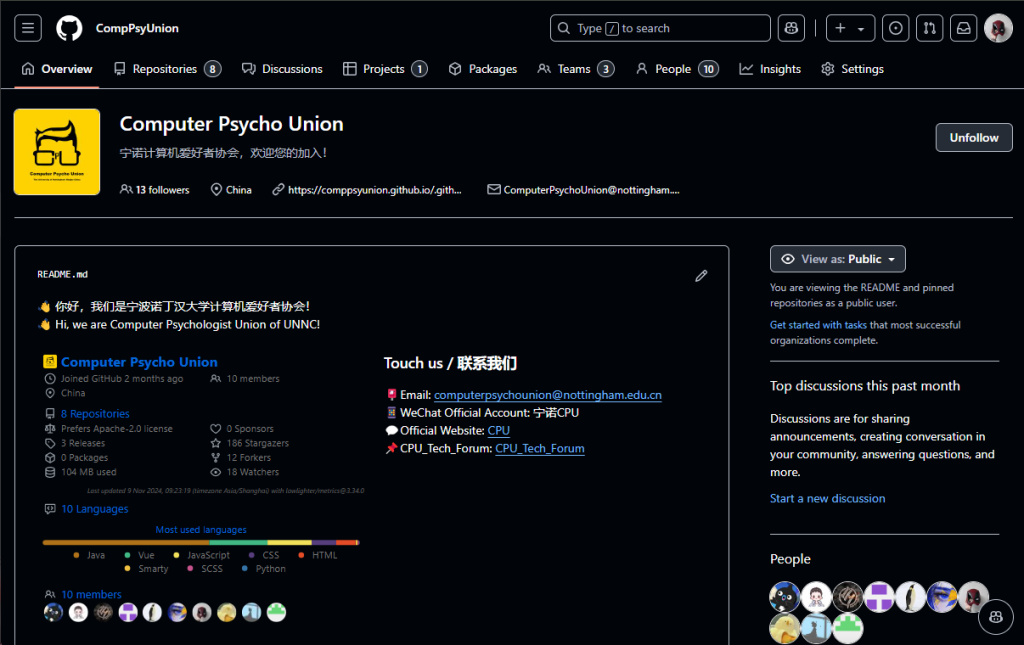The image size is (1024, 645).
Task: Open the 10 Languages metrics link
Action: [95, 509]
